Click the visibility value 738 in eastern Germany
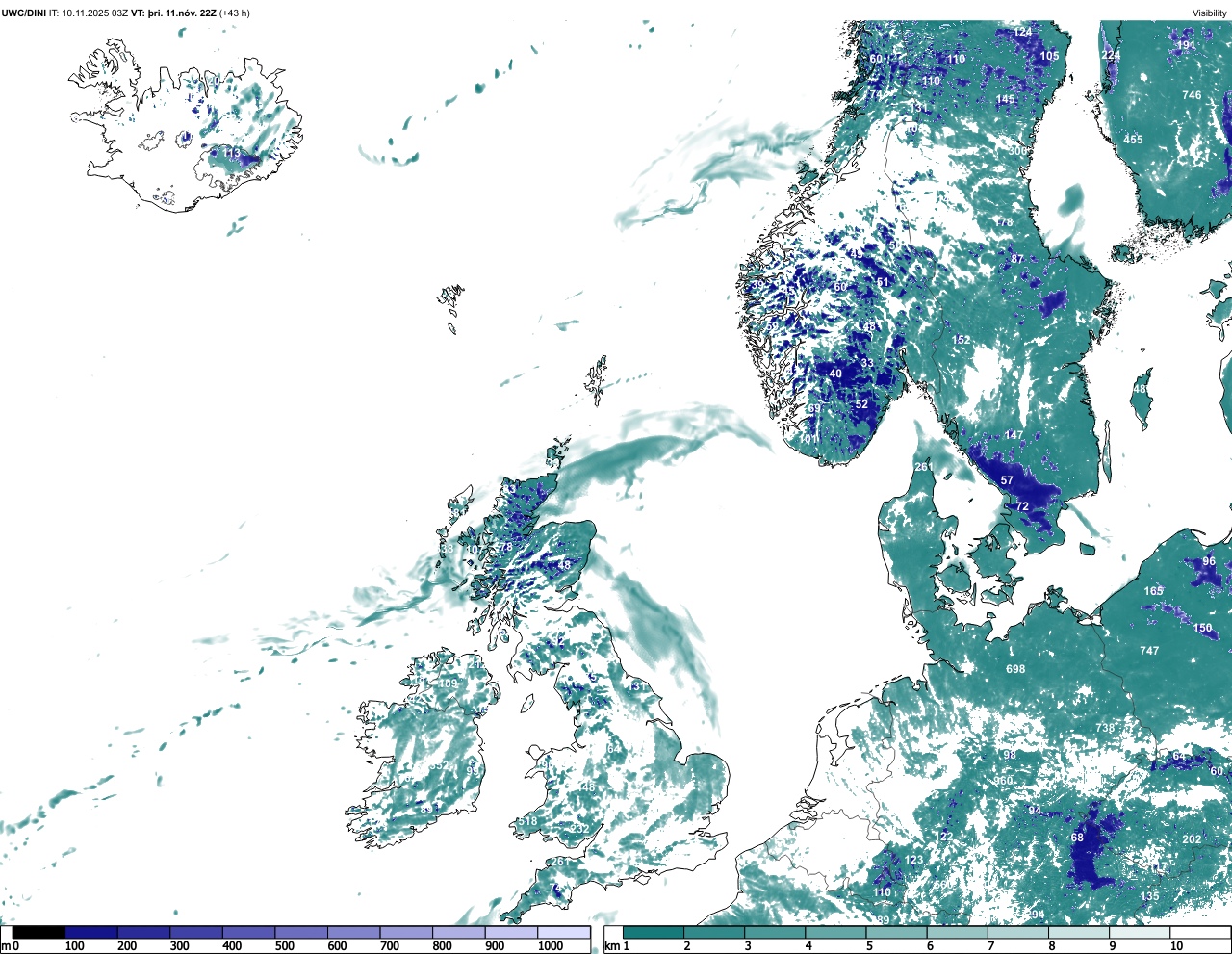Screen dimensions: 1232x954 pyautogui.click(x=1105, y=728)
